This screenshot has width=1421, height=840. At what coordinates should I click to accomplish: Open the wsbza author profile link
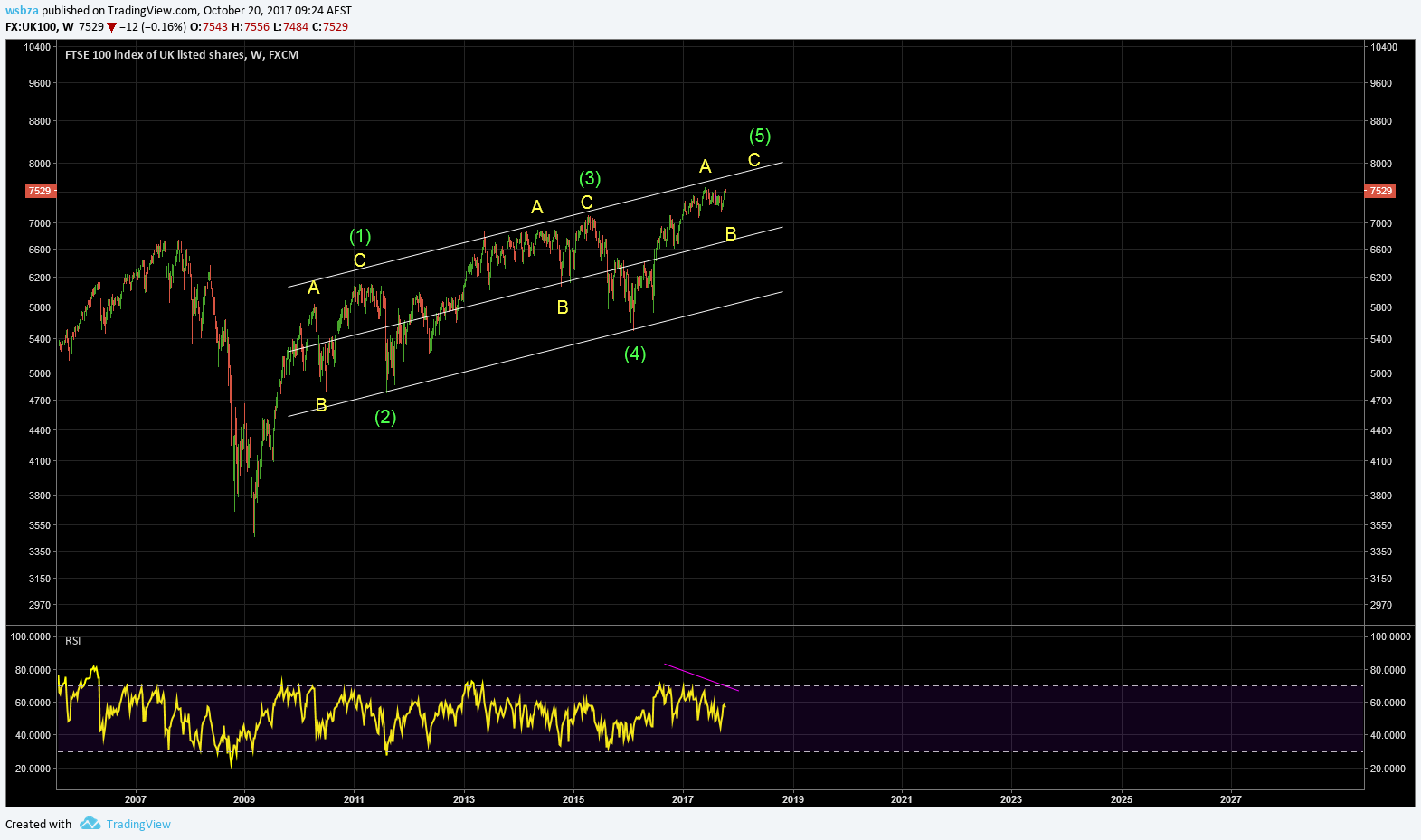(x=22, y=11)
